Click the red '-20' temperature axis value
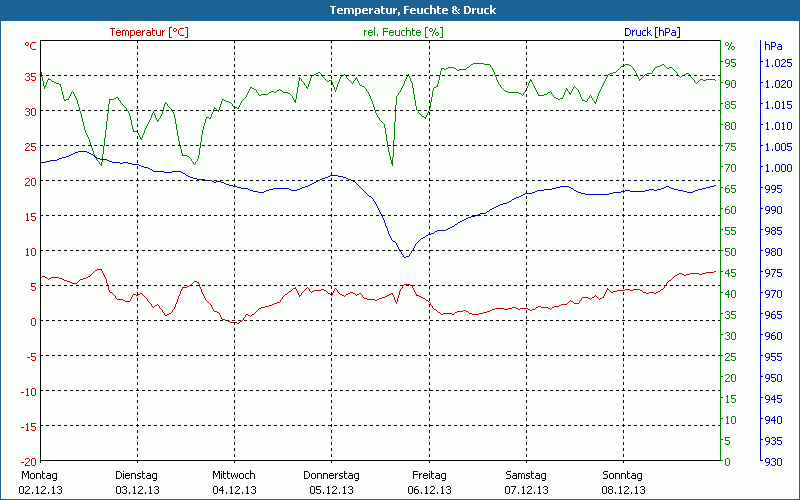The image size is (800, 500). [29, 462]
